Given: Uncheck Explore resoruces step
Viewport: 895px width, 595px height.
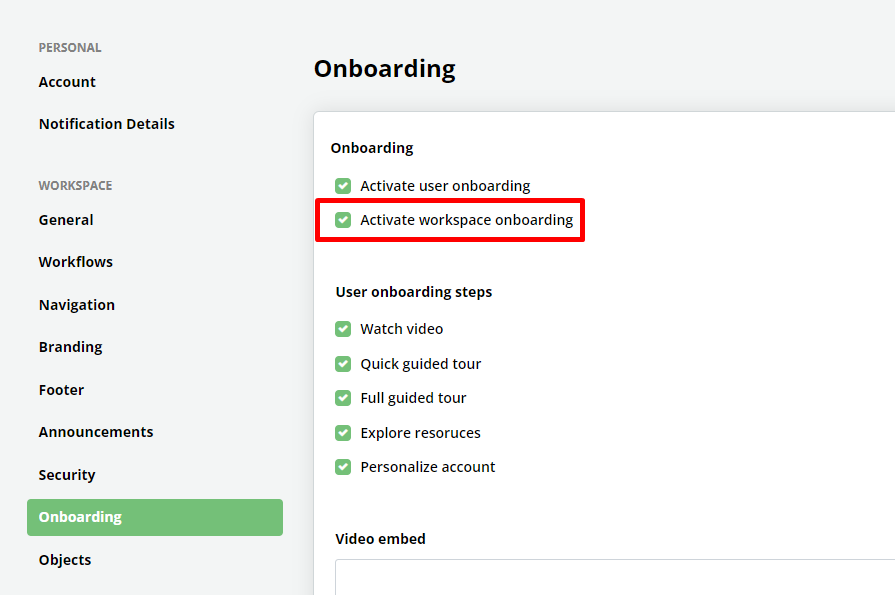Looking at the screenshot, I should (x=343, y=433).
